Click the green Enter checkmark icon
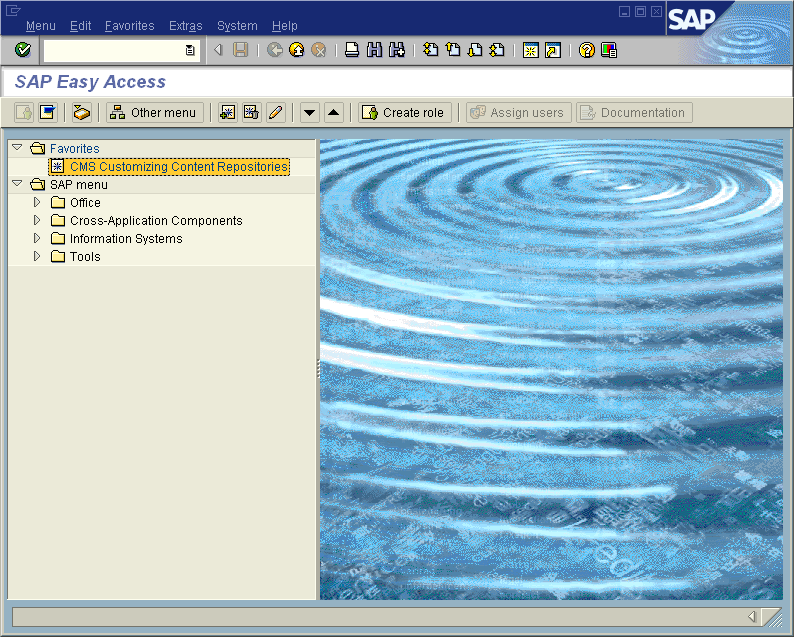Viewport: 794px width, 637px height. tap(23, 50)
